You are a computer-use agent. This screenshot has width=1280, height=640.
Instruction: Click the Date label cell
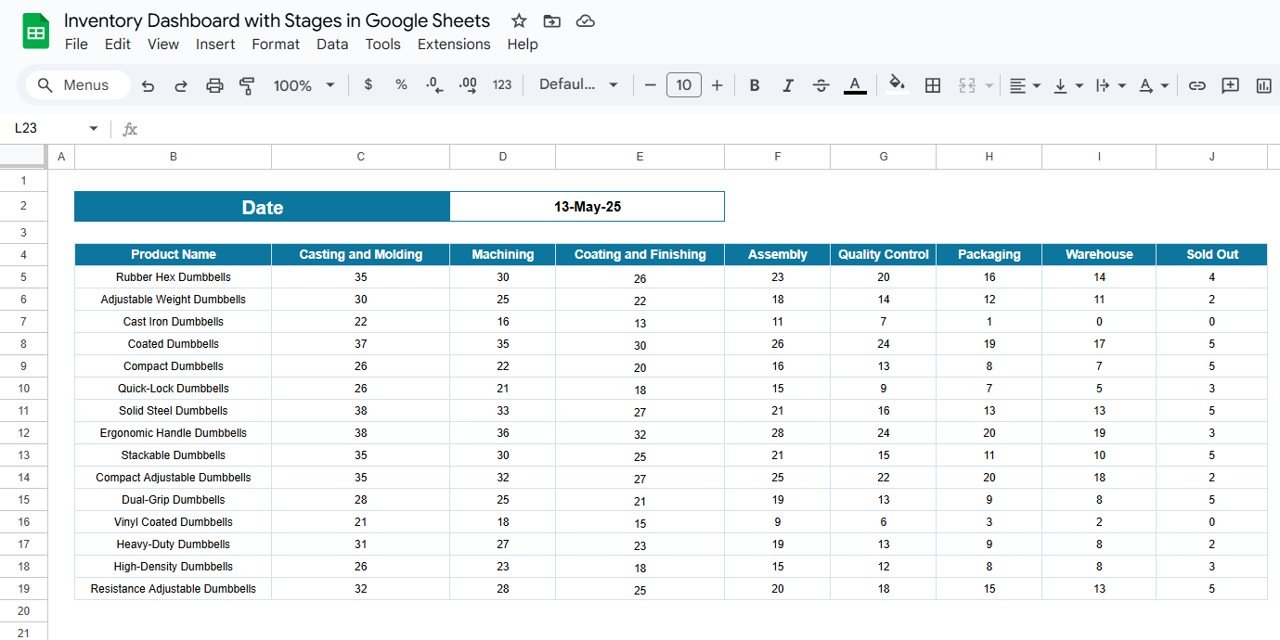tap(262, 207)
